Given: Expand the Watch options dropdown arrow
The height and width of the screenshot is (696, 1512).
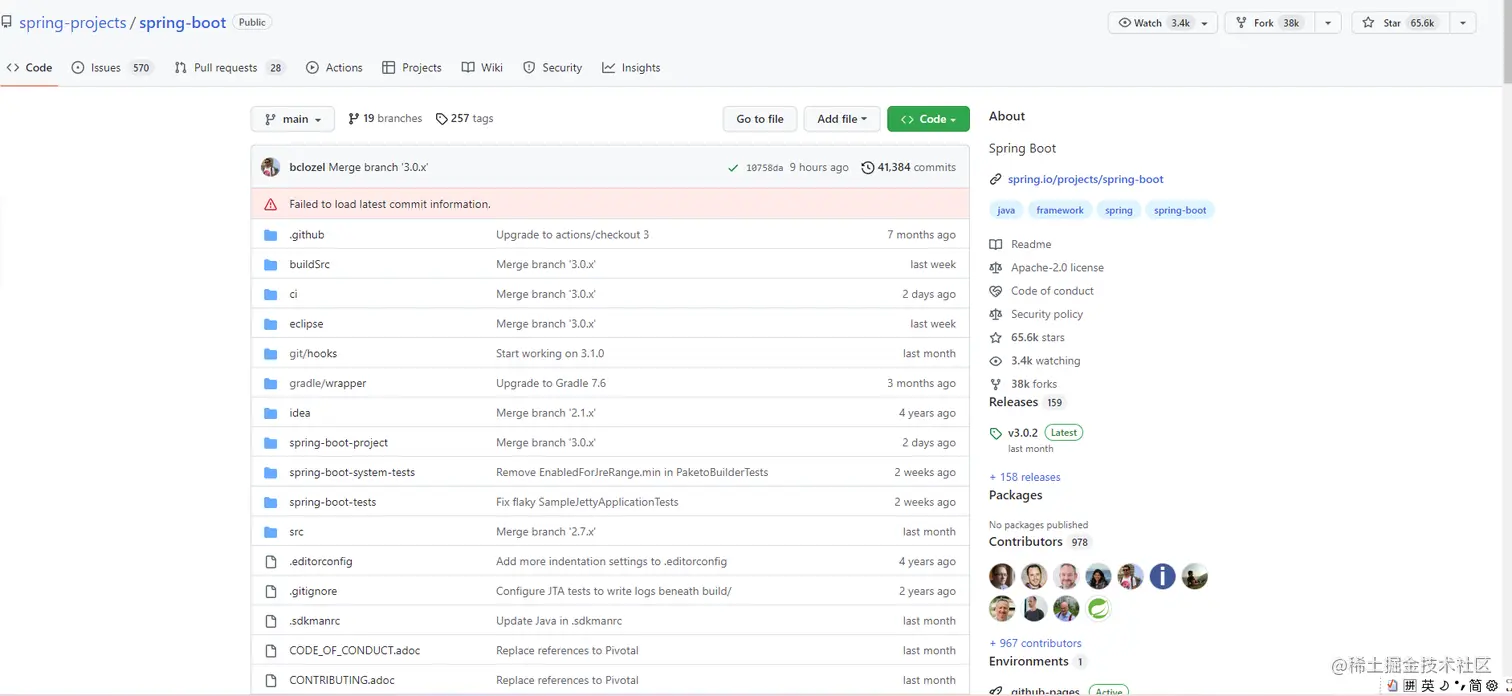Looking at the screenshot, I should pyautogui.click(x=1205, y=23).
